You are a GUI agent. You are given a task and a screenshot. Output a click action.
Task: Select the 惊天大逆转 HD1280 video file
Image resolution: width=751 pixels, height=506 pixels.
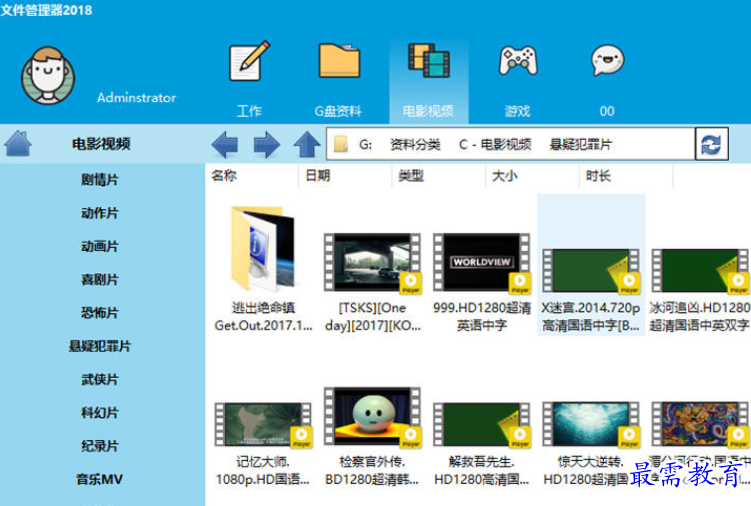click(x=591, y=444)
